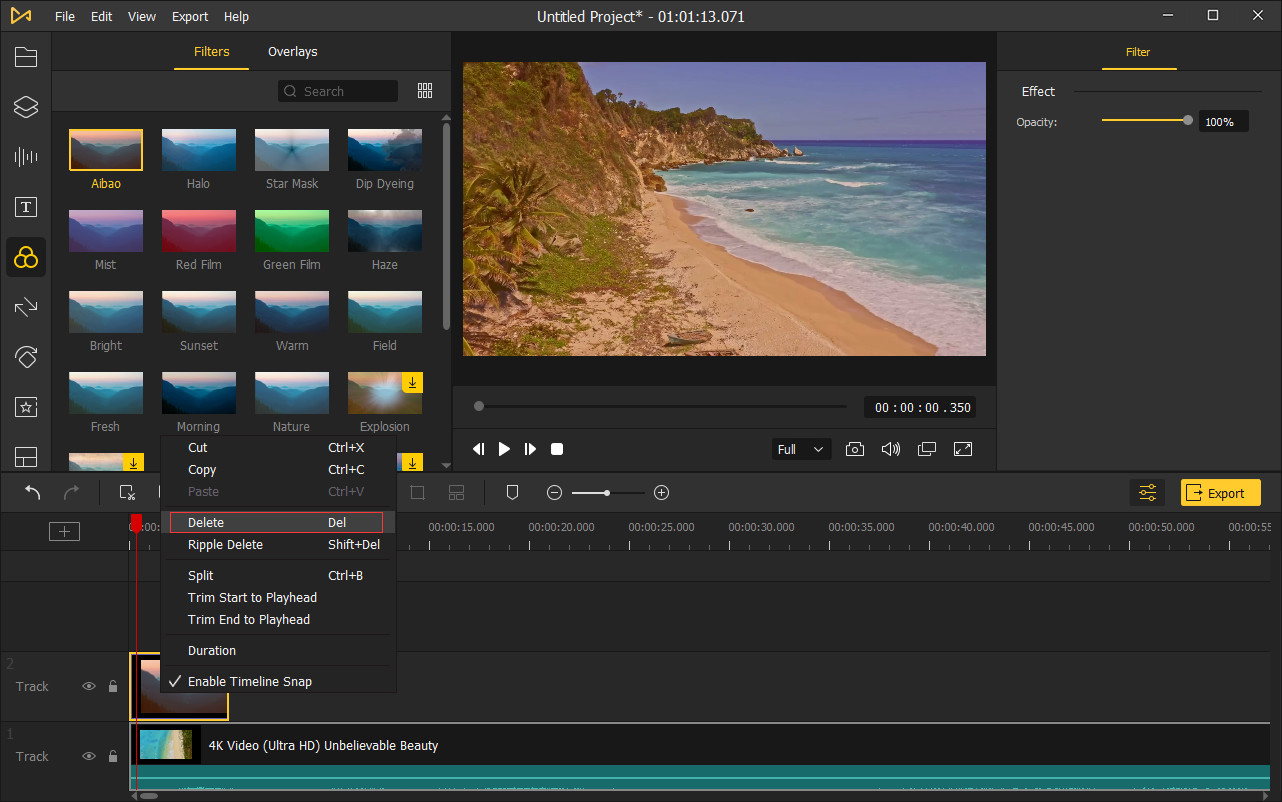Open the Behaviors panel in the sidebar
This screenshot has width=1282, height=802.
tap(26, 357)
